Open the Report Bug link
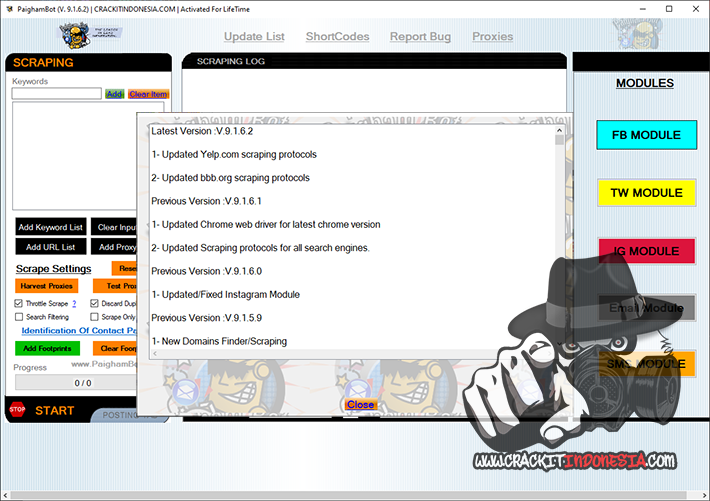 pos(420,37)
